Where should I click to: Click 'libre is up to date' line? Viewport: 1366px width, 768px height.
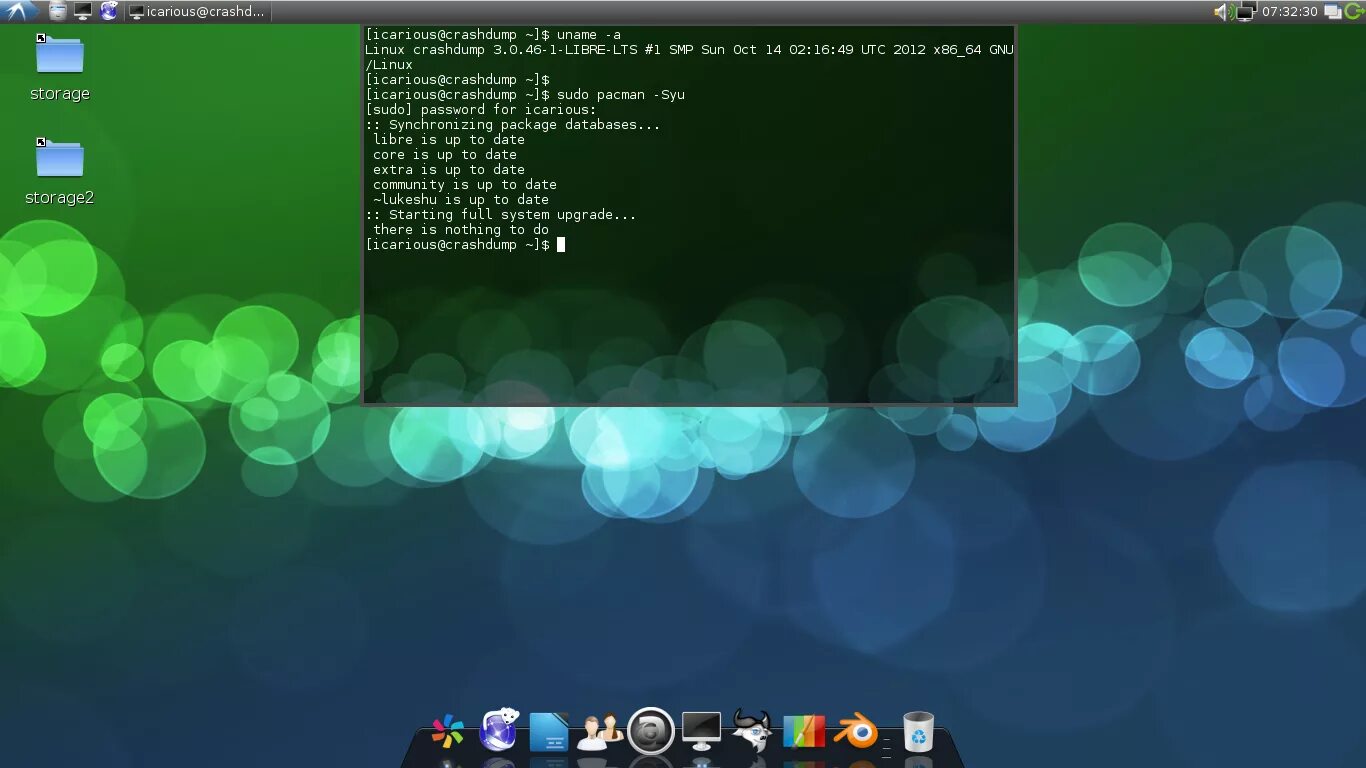click(x=449, y=139)
